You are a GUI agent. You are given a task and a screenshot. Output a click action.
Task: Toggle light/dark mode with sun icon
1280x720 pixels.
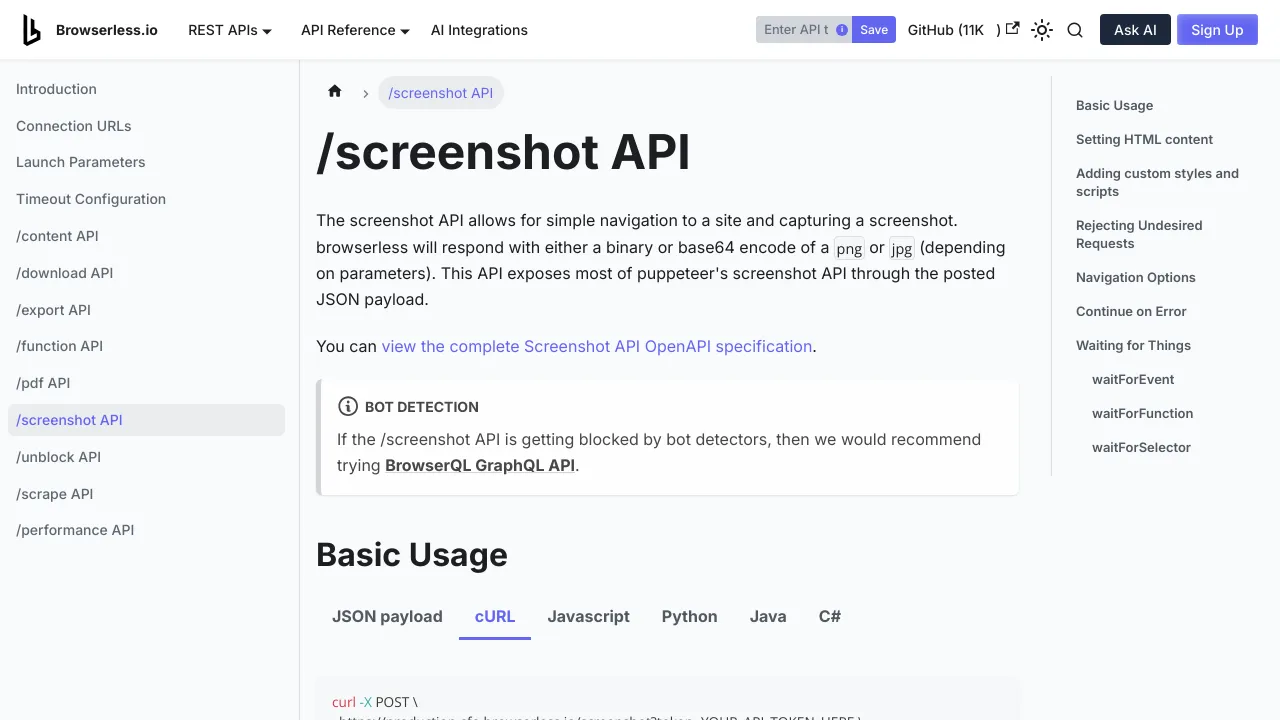[1042, 30]
